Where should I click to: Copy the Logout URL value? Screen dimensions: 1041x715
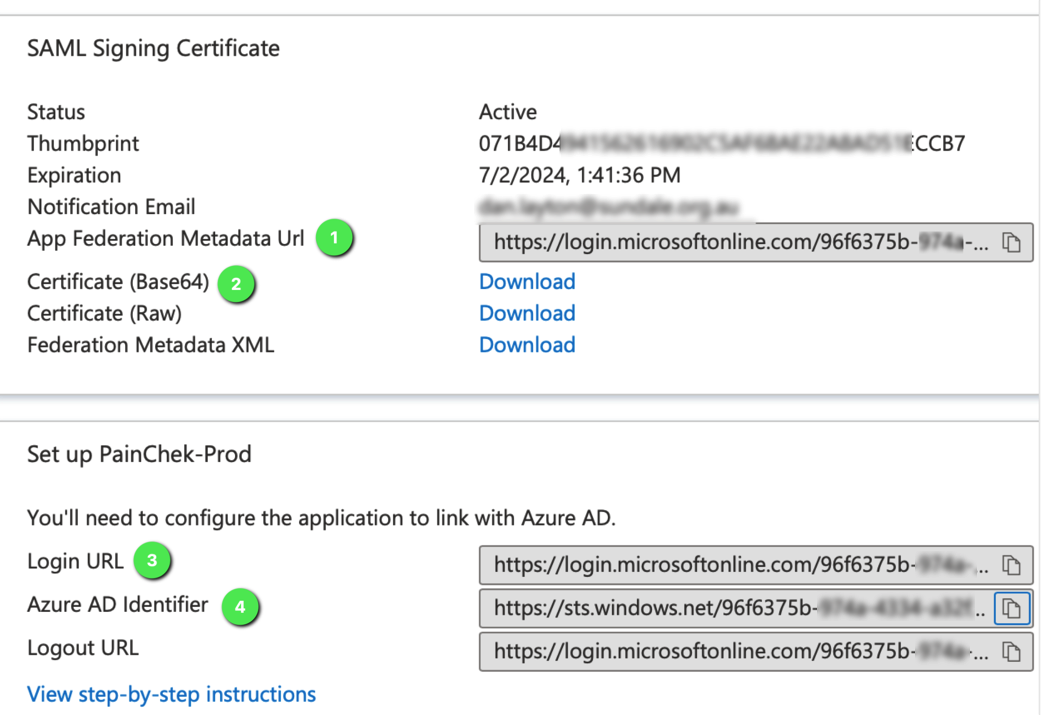click(x=1011, y=652)
